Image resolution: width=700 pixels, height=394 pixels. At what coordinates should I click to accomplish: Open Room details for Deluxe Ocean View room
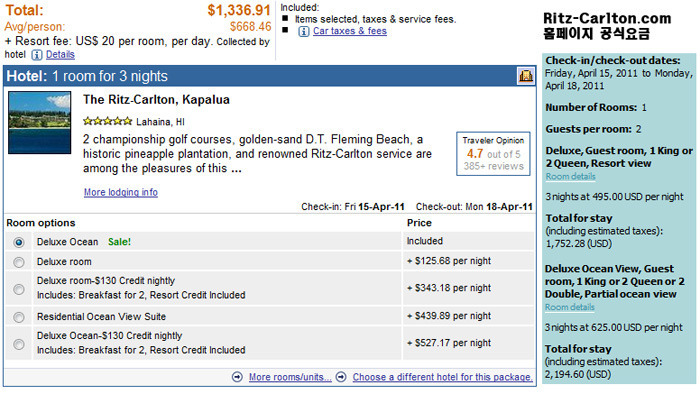[x=570, y=307]
